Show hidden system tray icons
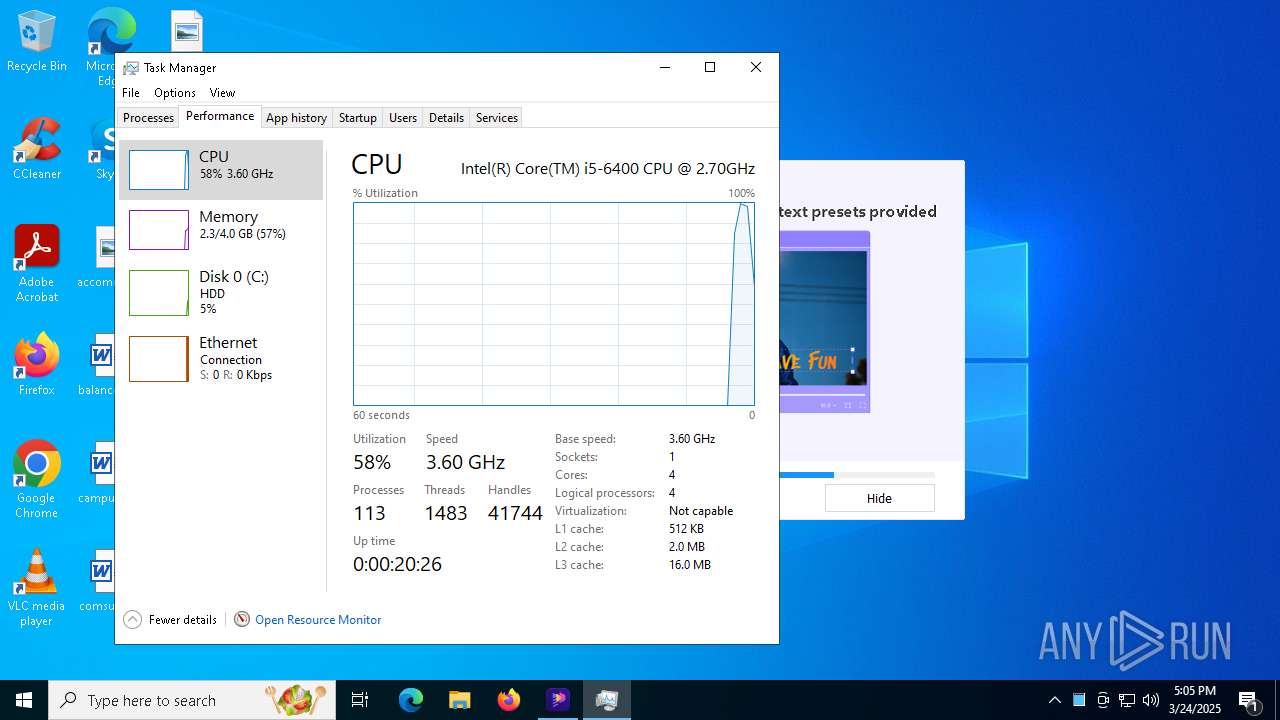This screenshot has height=720, width=1280. pyautogui.click(x=1055, y=700)
